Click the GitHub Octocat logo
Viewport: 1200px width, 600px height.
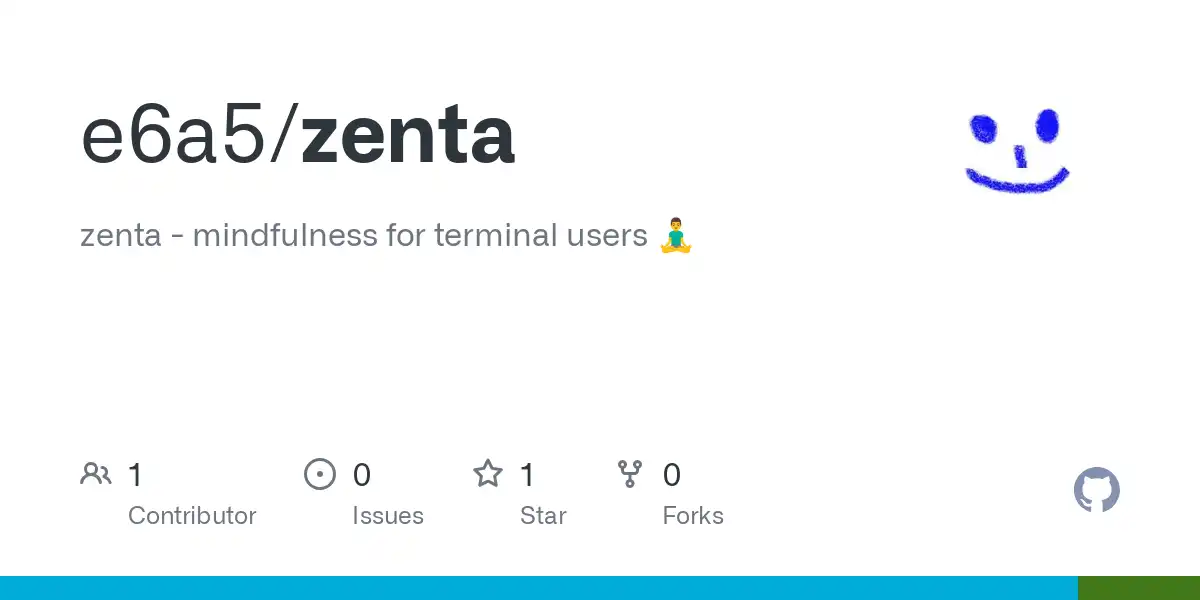pos(1097,491)
